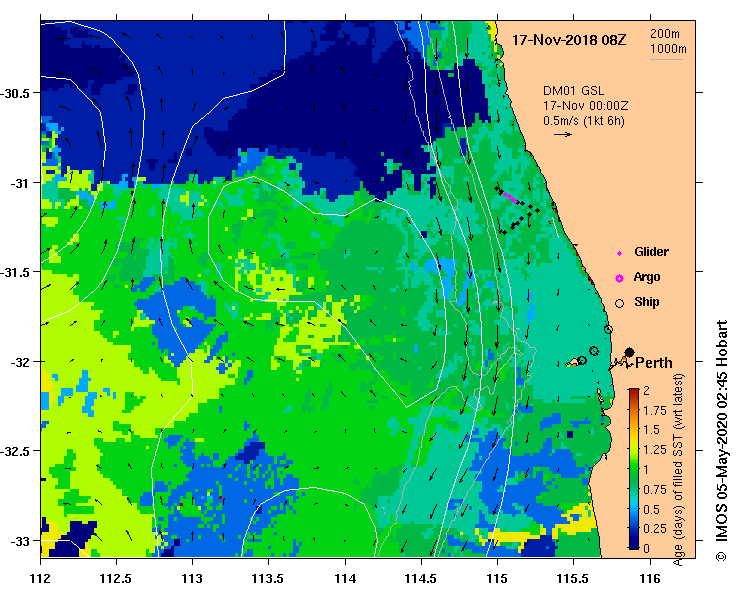Viewport: 739px width, 592px height.
Task: Click the longitude label '114'
Action: (345, 578)
